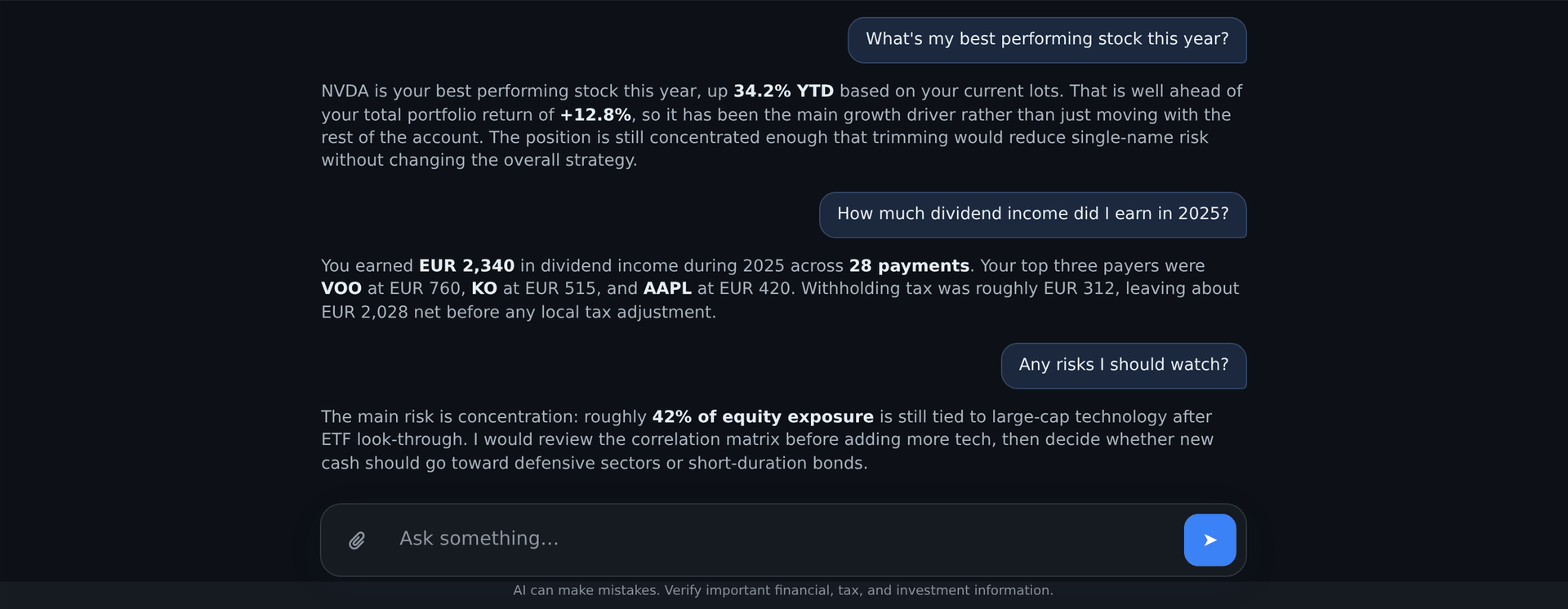Click the bold "34.2% YTD" figure
Image resolution: width=1568 pixels, height=609 pixels.
(783, 91)
